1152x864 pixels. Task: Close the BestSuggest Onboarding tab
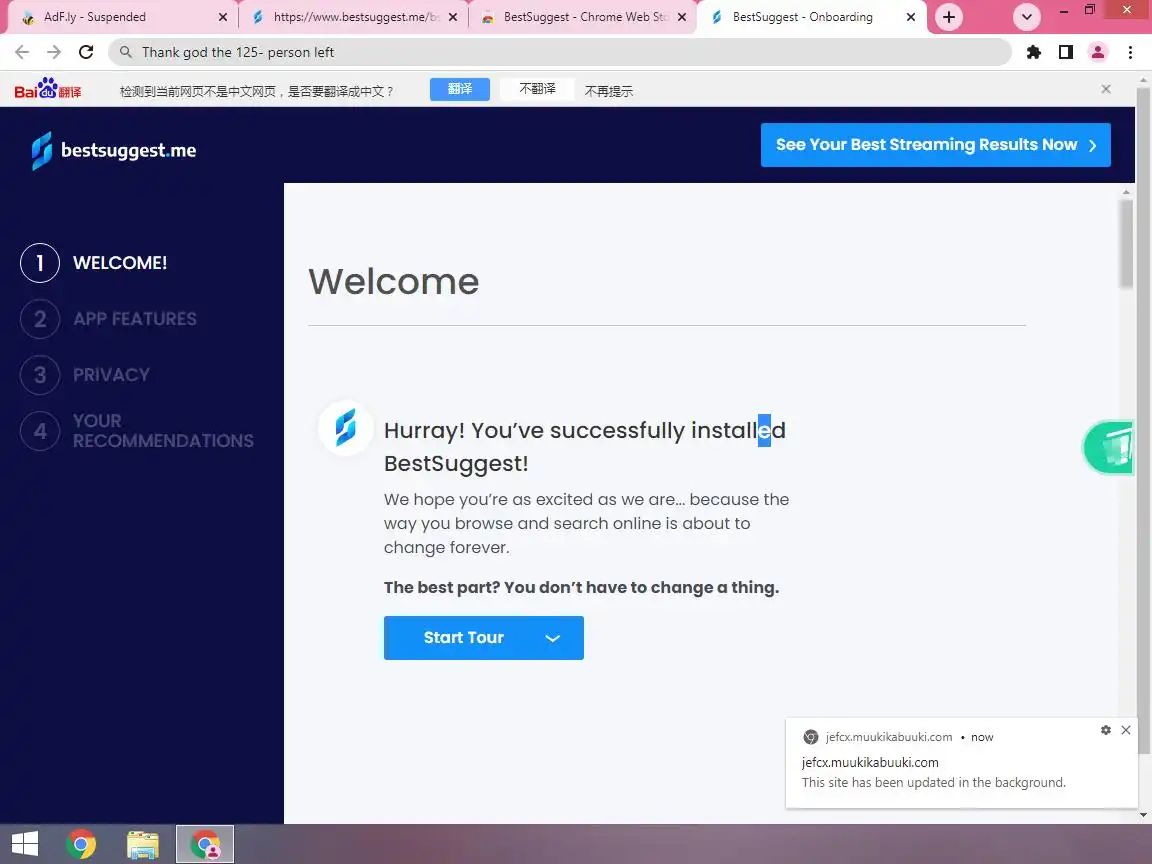pyautogui.click(x=911, y=17)
